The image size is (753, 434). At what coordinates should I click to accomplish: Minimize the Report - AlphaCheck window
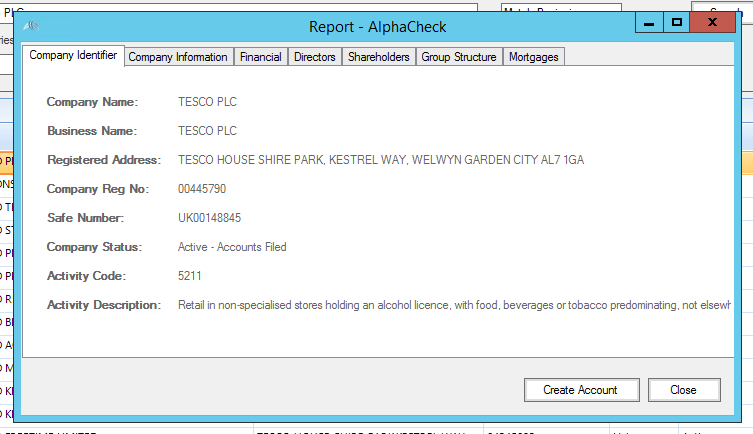pos(649,23)
